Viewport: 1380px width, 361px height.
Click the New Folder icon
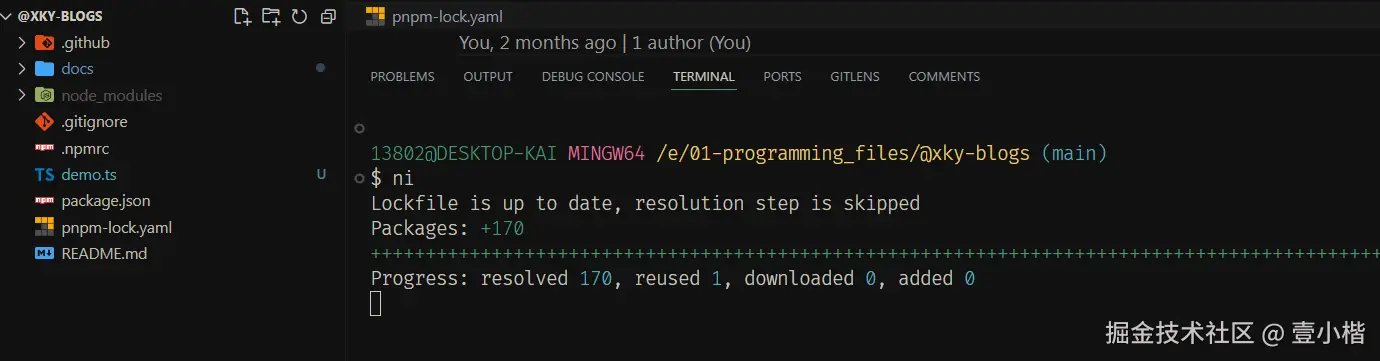pos(271,16)
